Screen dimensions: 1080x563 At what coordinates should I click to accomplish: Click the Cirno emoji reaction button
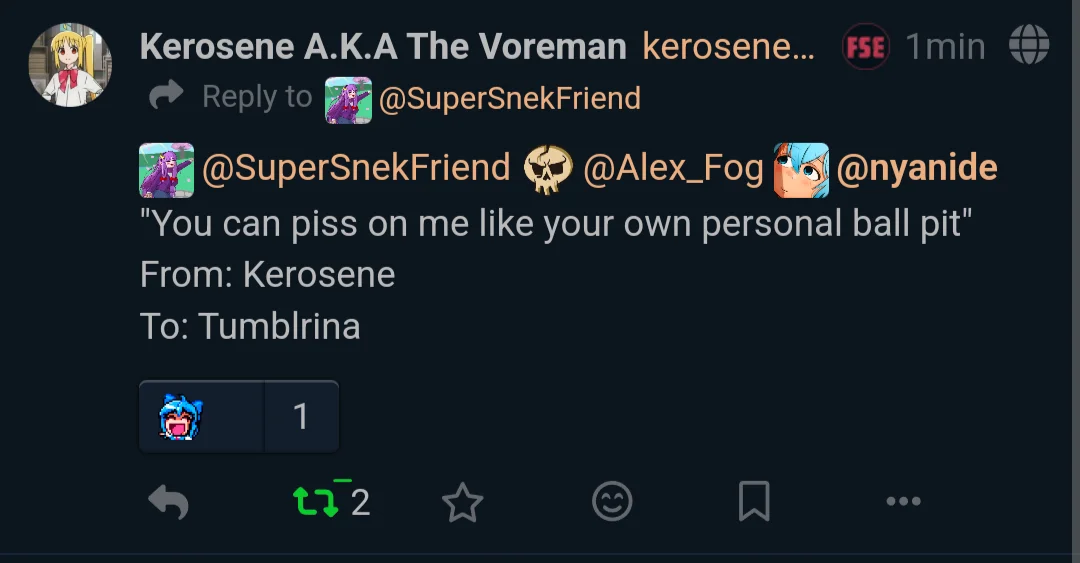click(x=181, y=416)
